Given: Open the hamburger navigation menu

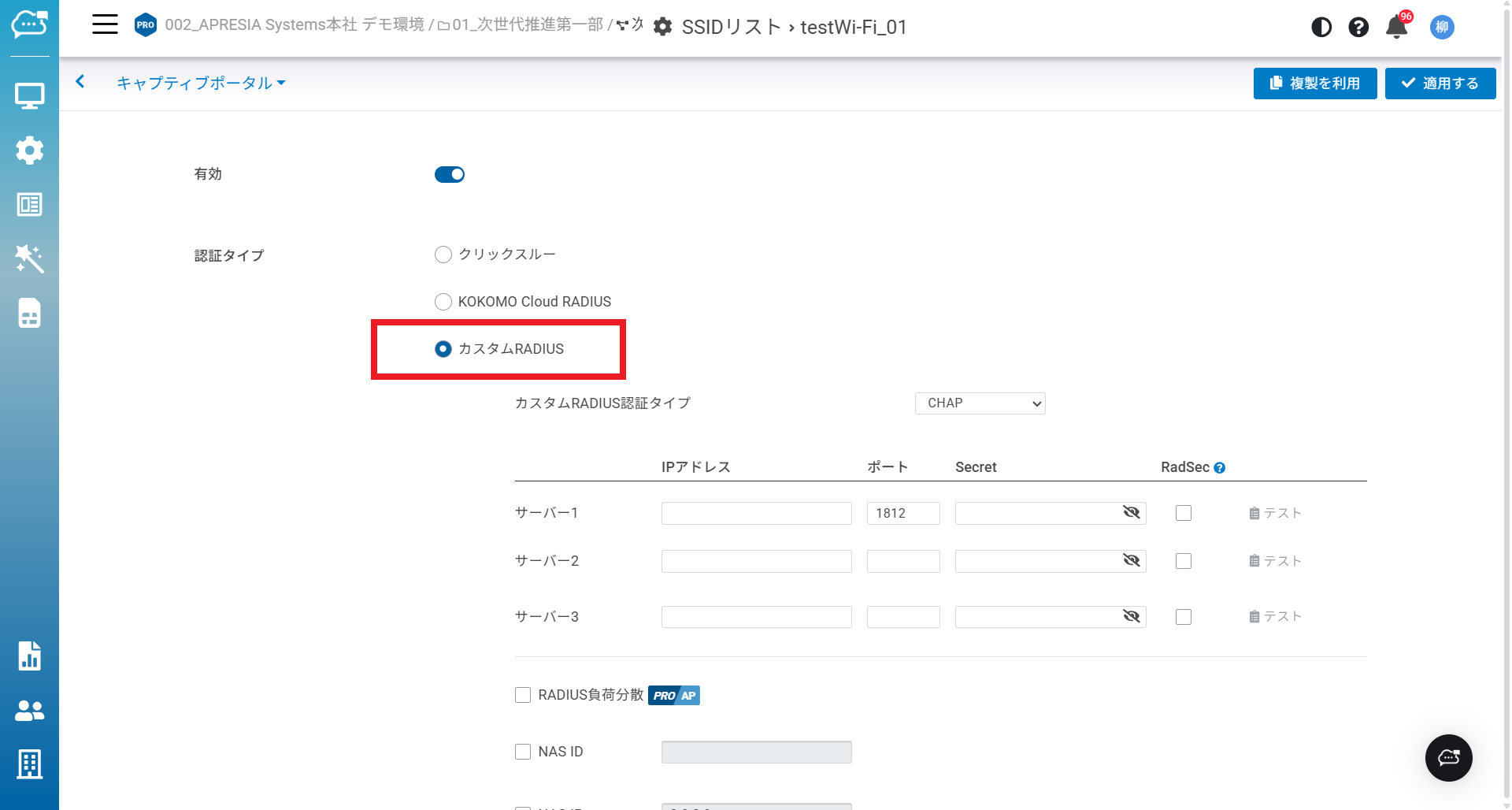Looking at the screenshot, I should click(x=105, y=24).
